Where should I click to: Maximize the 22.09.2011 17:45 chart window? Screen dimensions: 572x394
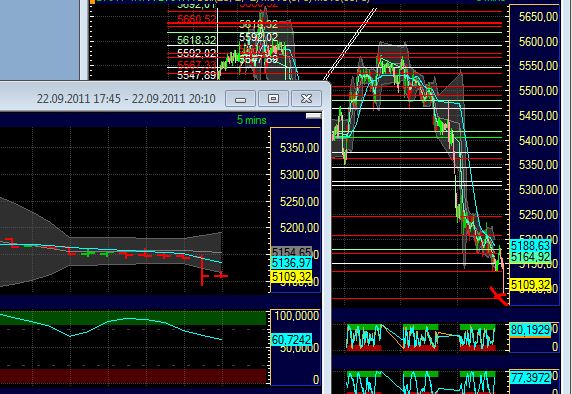tap(273, 99)
